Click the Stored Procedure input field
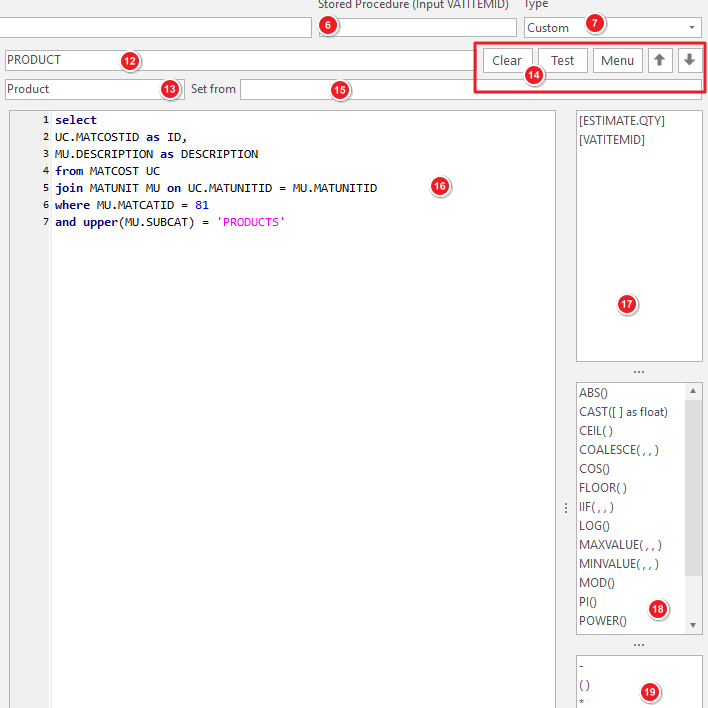 tap(418, 28)
